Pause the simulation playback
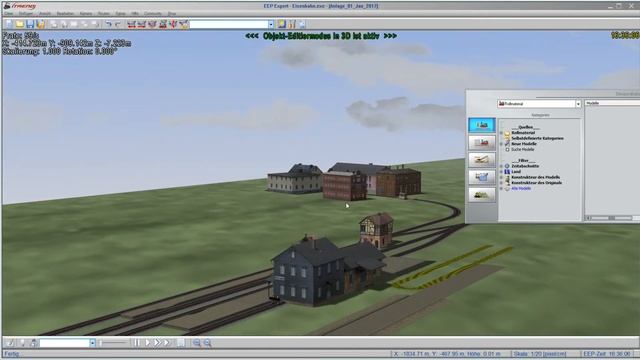 click(x=137, y=343)
